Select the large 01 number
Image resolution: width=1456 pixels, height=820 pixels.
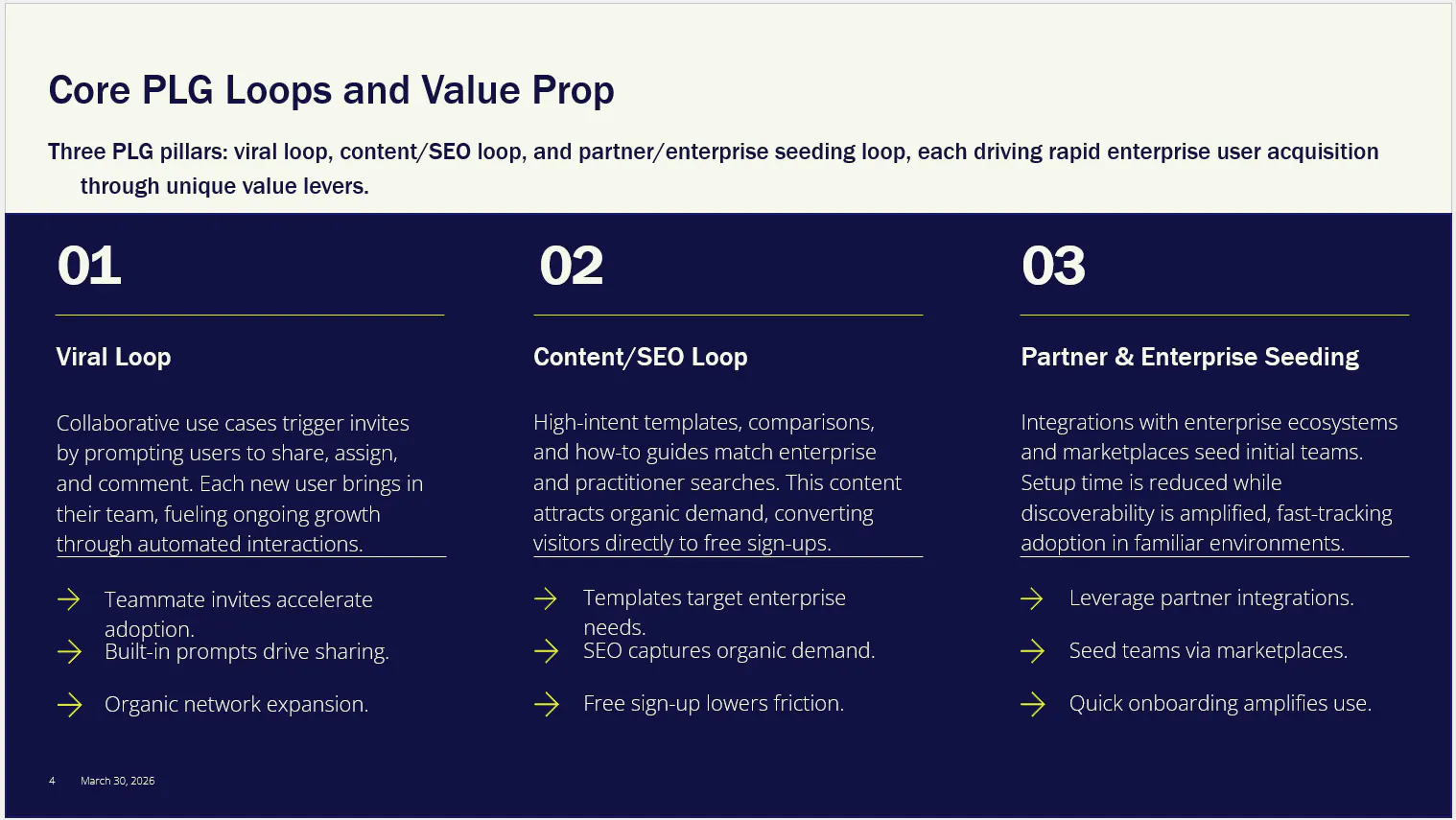[x=89, y=266]
